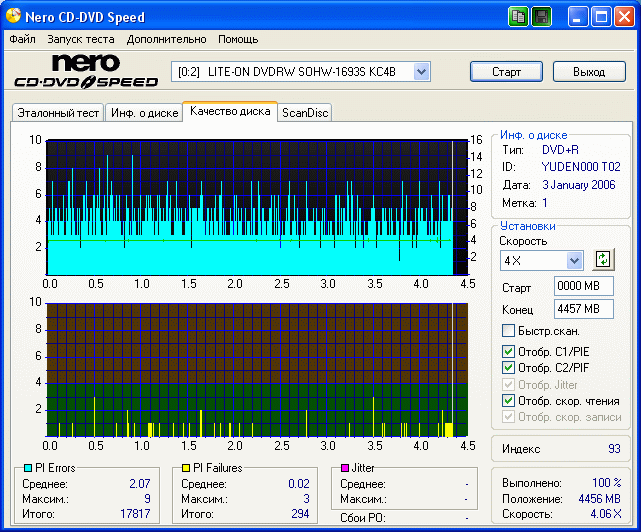The image size is (641, 532).
Task: Toggle the Отобр. C1/PIE checkbox
Action: point(508,352)
